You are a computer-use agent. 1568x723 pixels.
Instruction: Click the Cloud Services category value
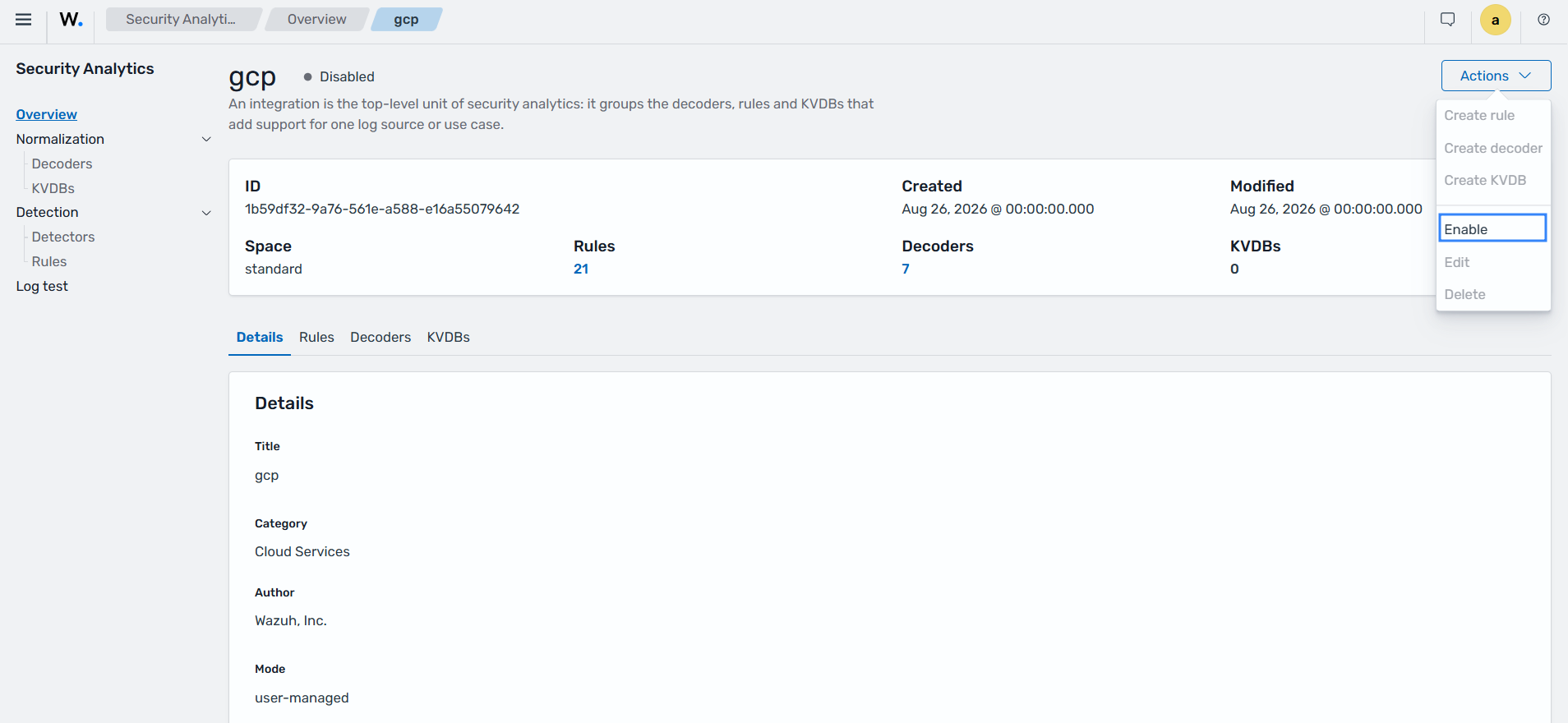point(302,552)
